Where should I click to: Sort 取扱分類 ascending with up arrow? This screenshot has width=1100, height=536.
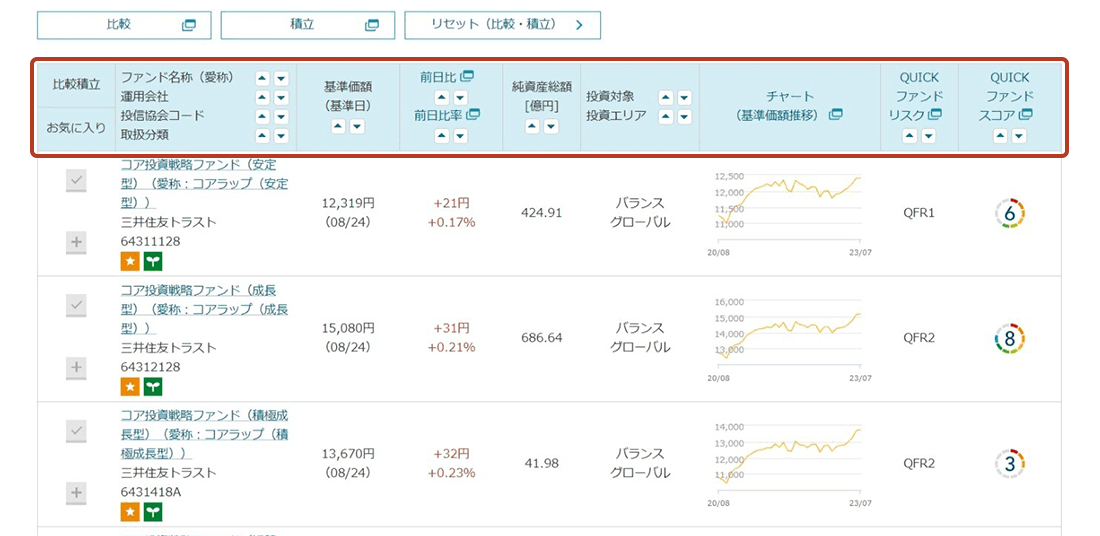262,135
